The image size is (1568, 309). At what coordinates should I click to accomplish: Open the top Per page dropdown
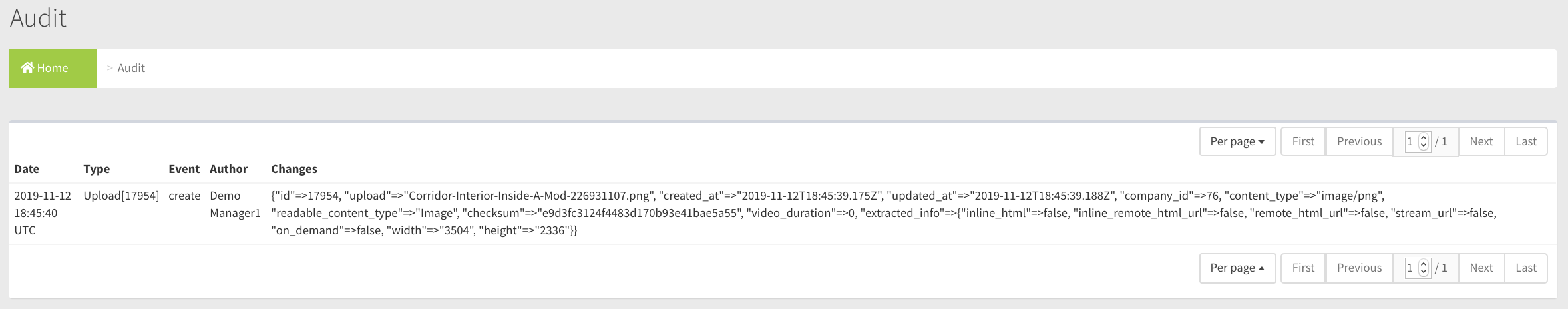1237,141
